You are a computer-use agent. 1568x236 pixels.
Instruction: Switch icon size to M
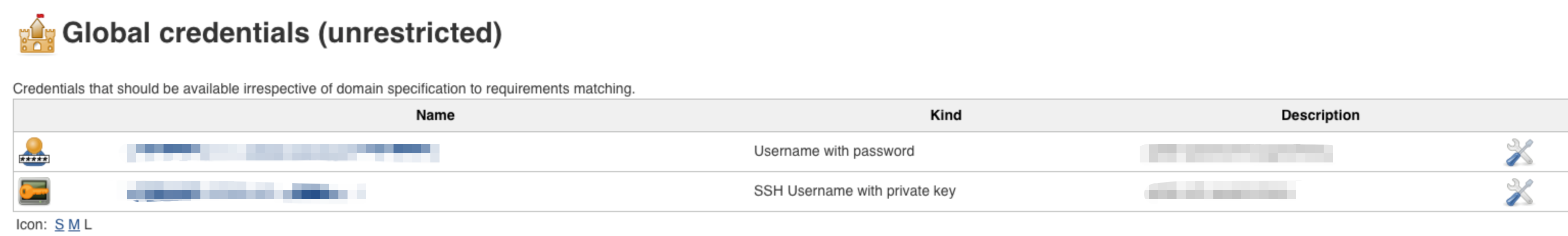click(x=74, y=224)
